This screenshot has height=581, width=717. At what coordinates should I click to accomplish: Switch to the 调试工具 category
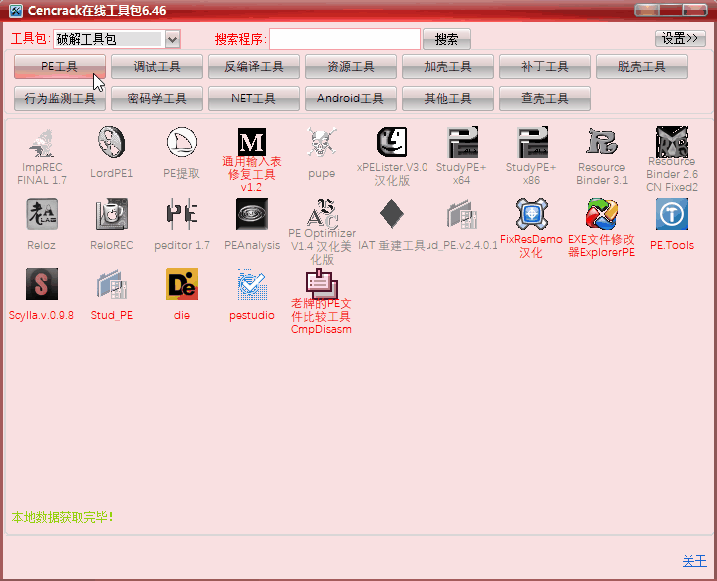click(157, 67)
